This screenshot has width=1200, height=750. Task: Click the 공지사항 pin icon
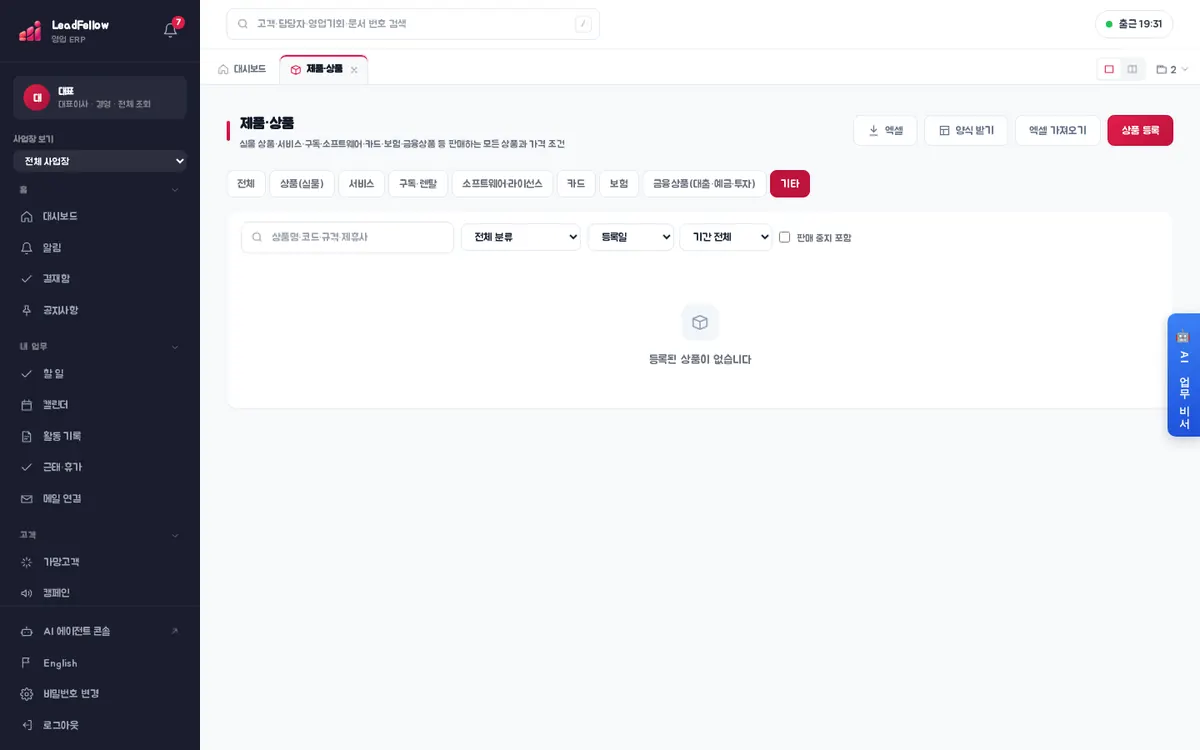pos(27,310)
